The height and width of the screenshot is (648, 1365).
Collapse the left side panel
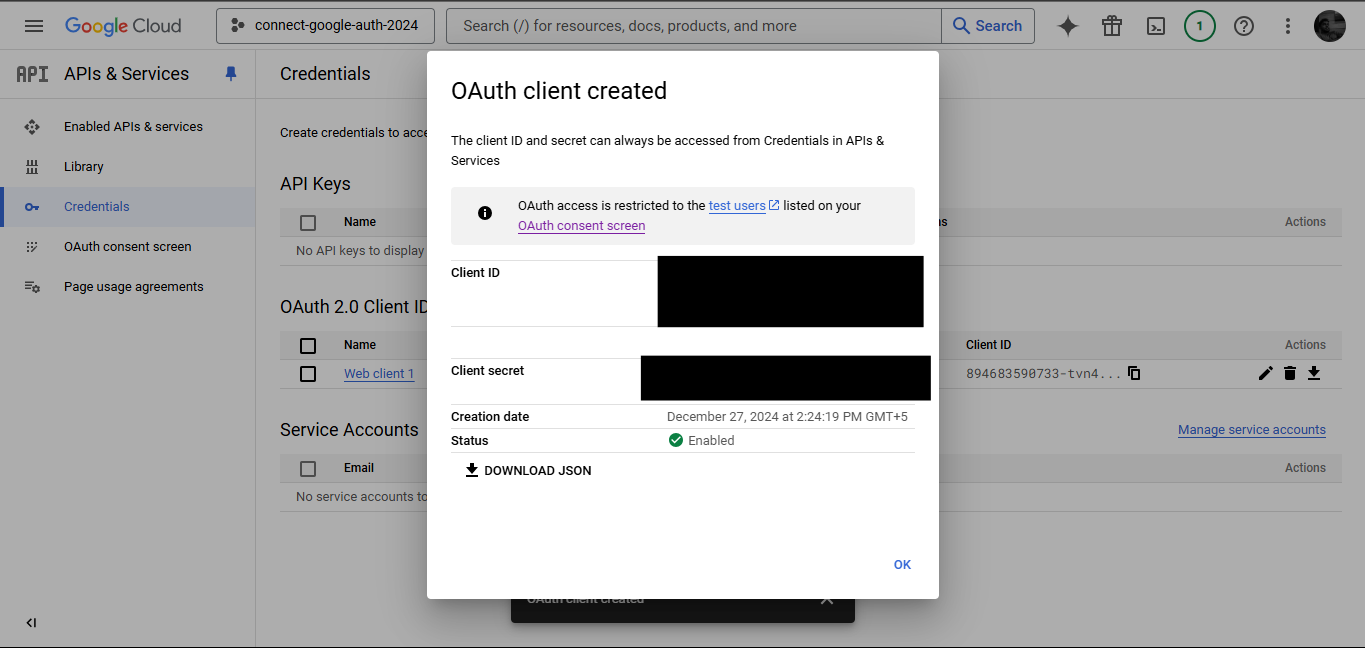31,622
